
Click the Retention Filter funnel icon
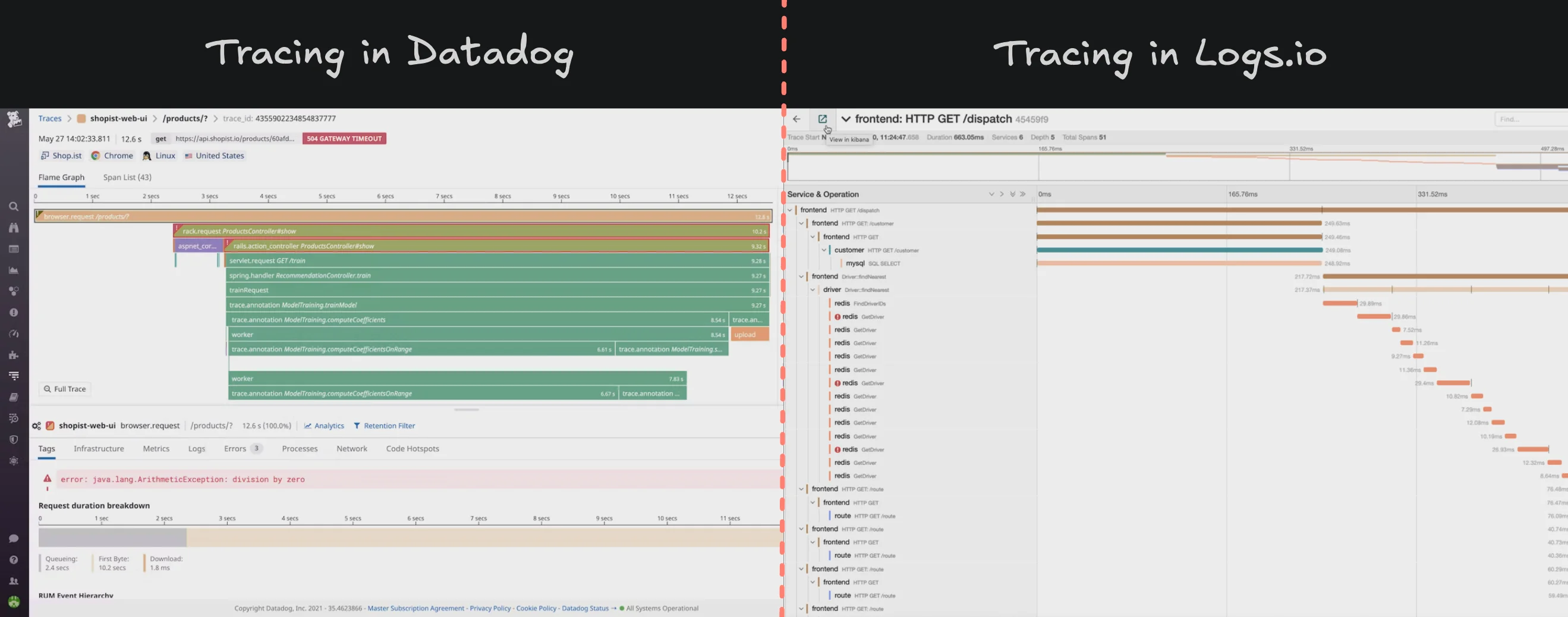click(358, 426)
